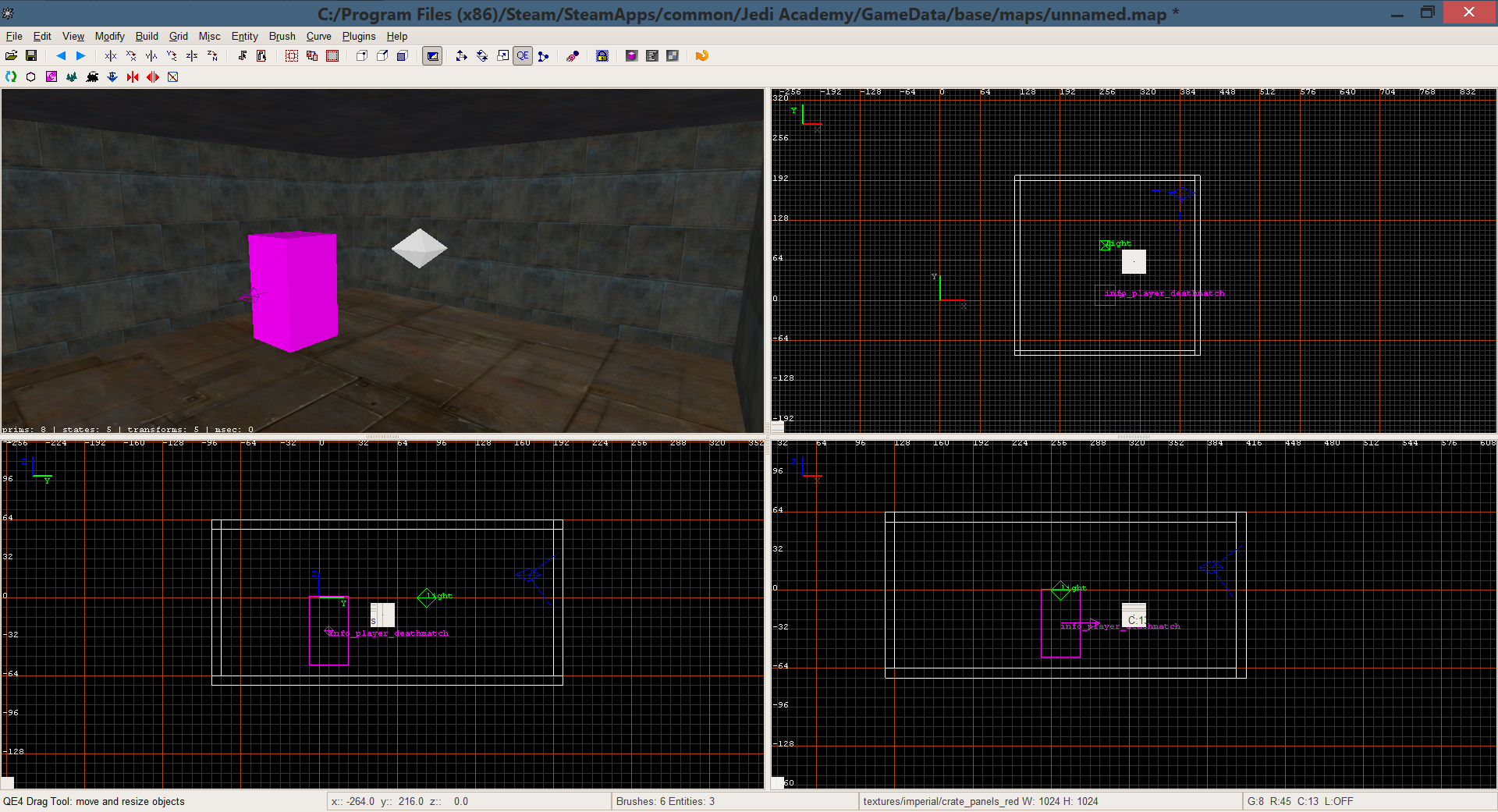
Task: Open the Modify menu
Action: click(x=110, y=36)
